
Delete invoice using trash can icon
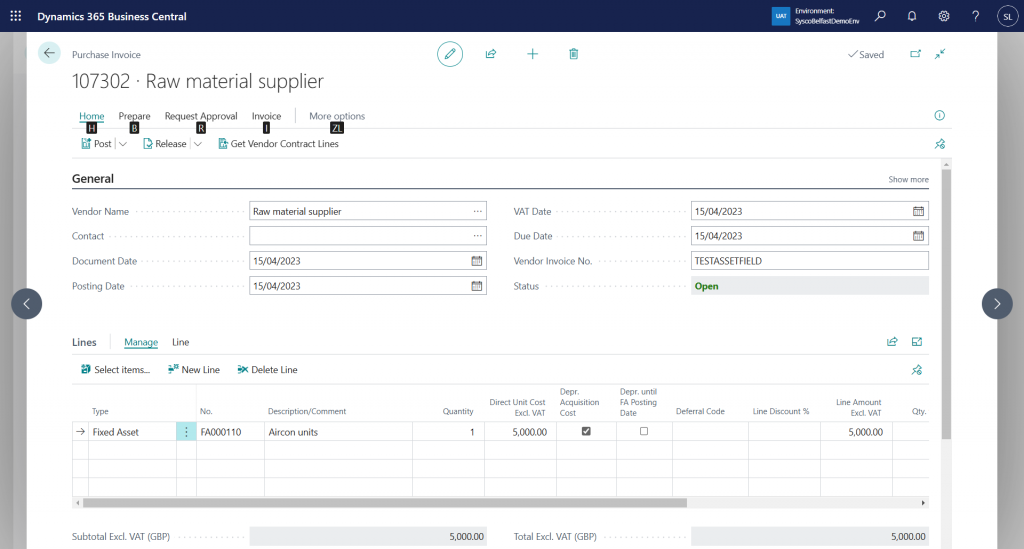click(574, 54)
